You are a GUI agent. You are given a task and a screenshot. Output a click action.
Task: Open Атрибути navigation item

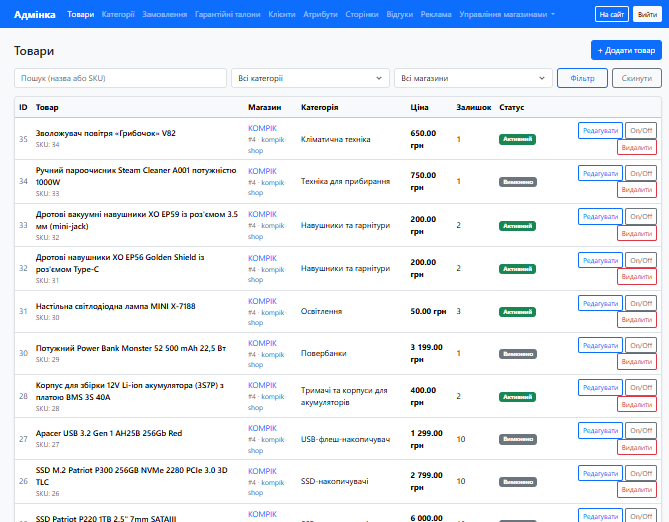coord(320,14)
